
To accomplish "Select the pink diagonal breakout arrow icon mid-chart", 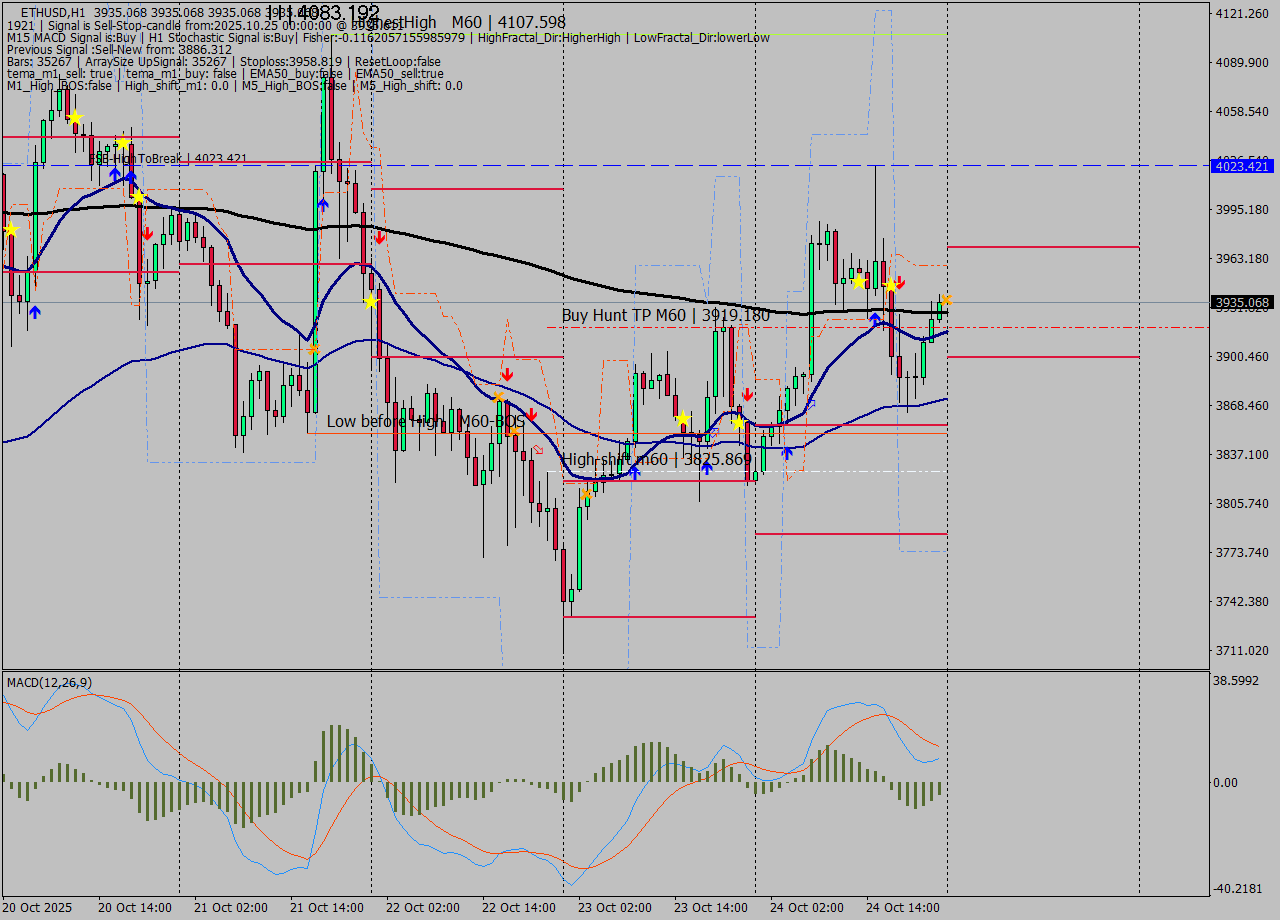I will pyautogui.click(x=537, y=450).
